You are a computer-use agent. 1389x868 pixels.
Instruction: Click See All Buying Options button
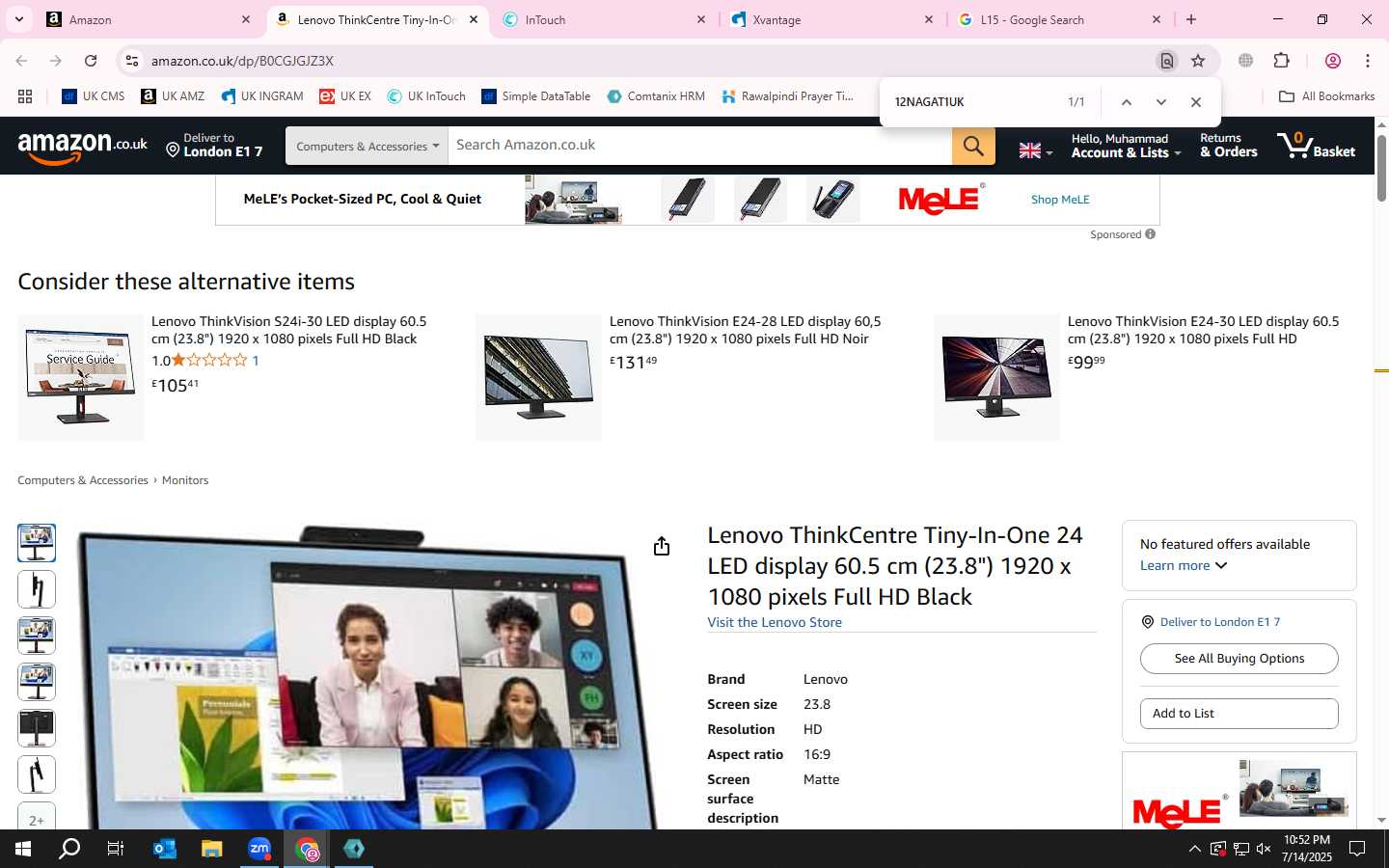(x=1239, y=659)
